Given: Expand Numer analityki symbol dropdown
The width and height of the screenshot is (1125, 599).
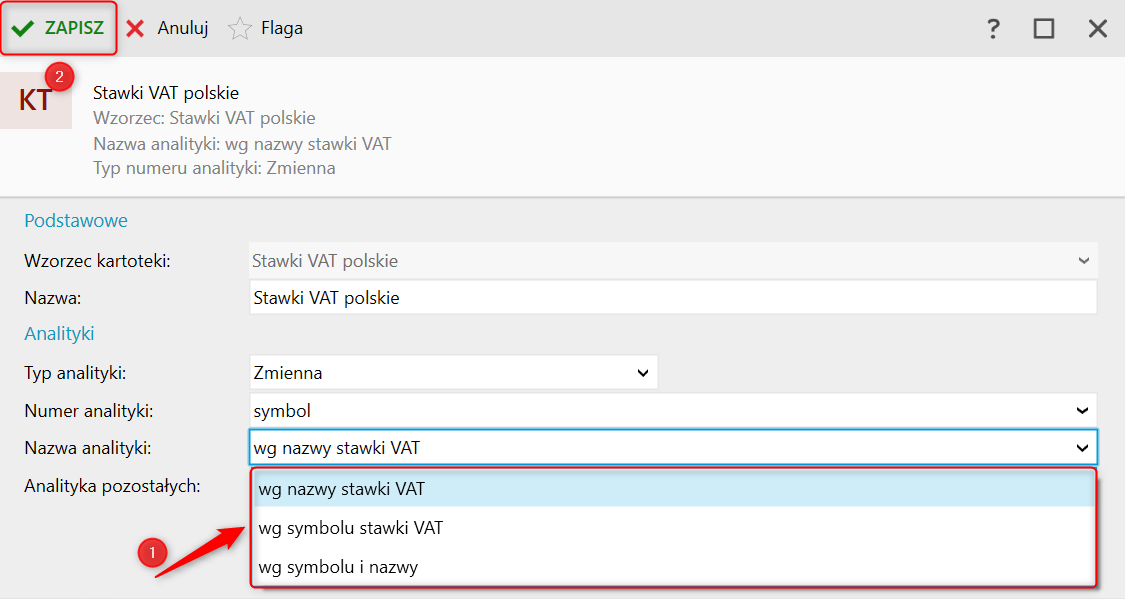Looking at the screenshot, I should pos(673,411).
